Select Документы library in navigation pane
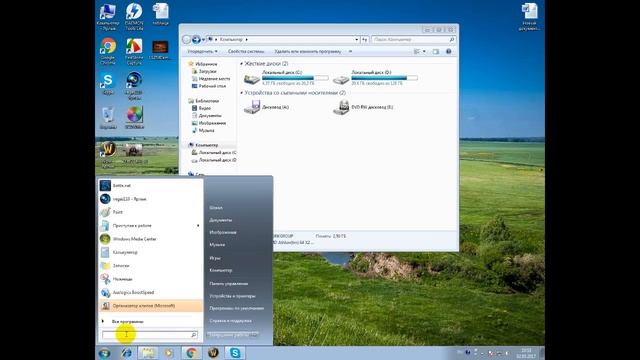Viewport: 640px width, 360px height. 207,116
